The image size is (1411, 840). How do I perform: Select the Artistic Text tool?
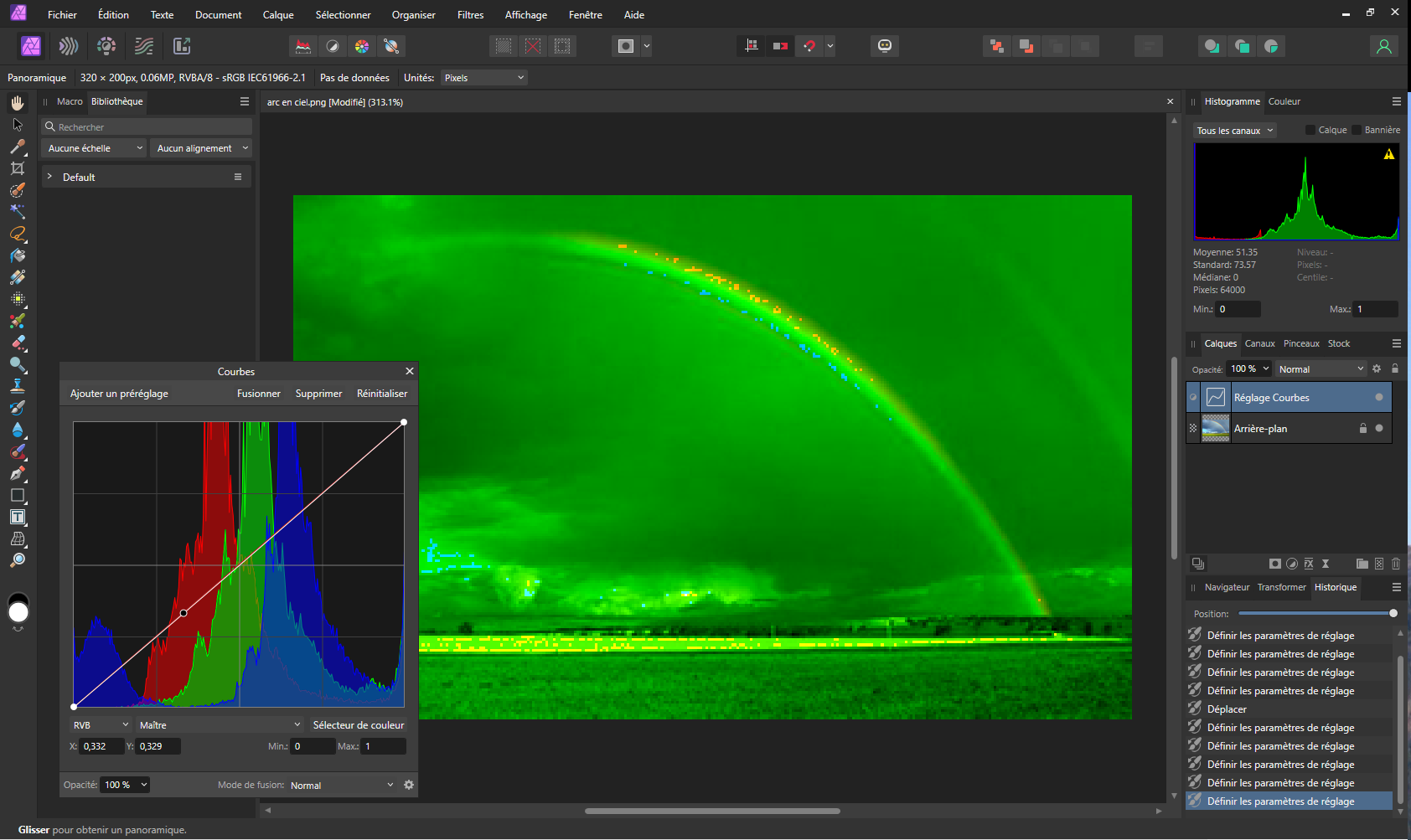pyautogui.click(x=18, y=517)
